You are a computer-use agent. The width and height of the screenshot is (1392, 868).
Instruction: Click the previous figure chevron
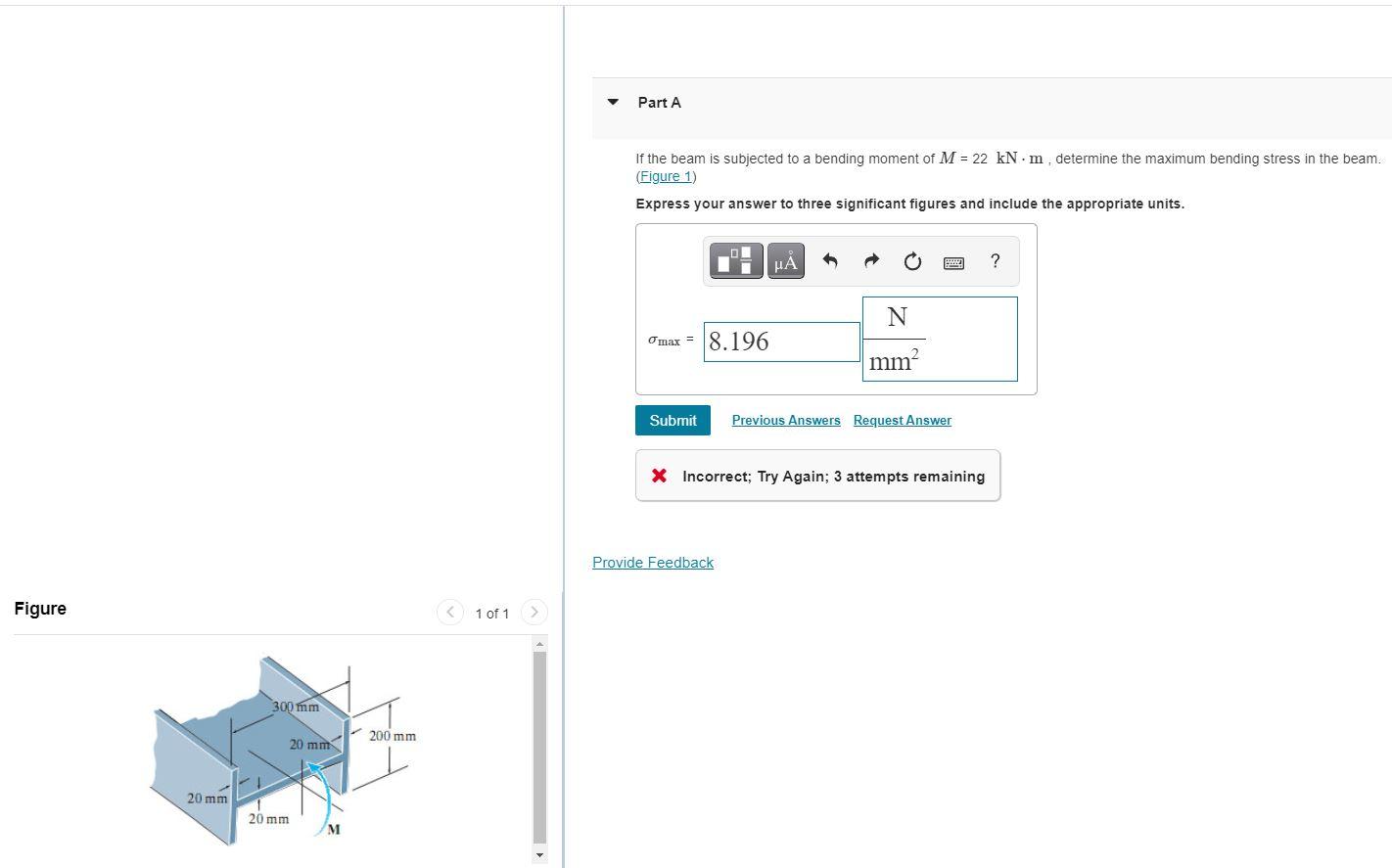click(x=449, y=612)
